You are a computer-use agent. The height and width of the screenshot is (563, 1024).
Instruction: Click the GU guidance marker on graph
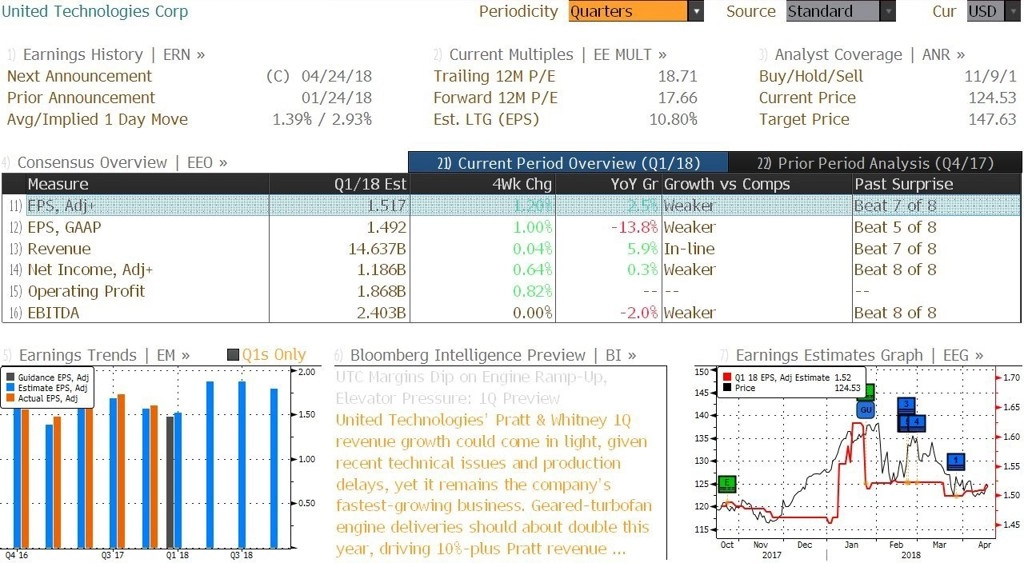click(x=865, y=410)
